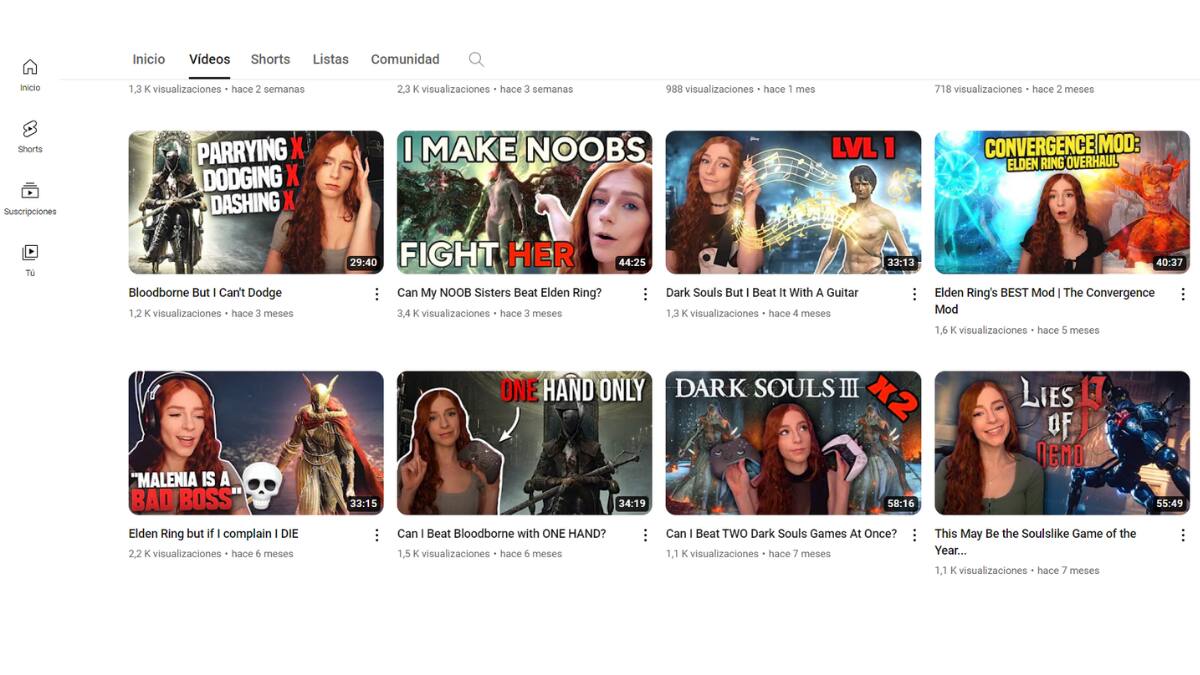Click the 40:37 duration badge
Image resolution: width=1200 pixels, height=675 pixels.
tap(1169, 263)
